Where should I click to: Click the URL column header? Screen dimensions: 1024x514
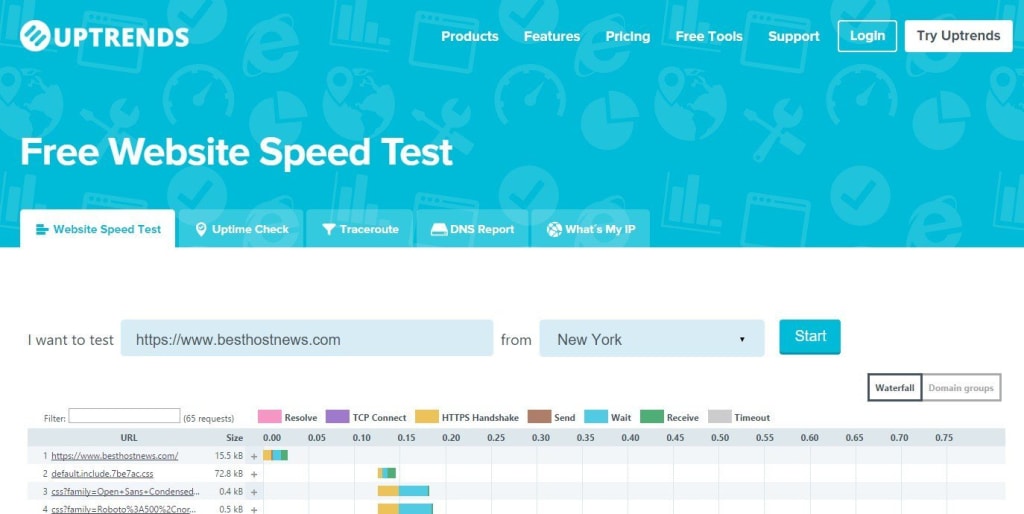pos(129,438)
